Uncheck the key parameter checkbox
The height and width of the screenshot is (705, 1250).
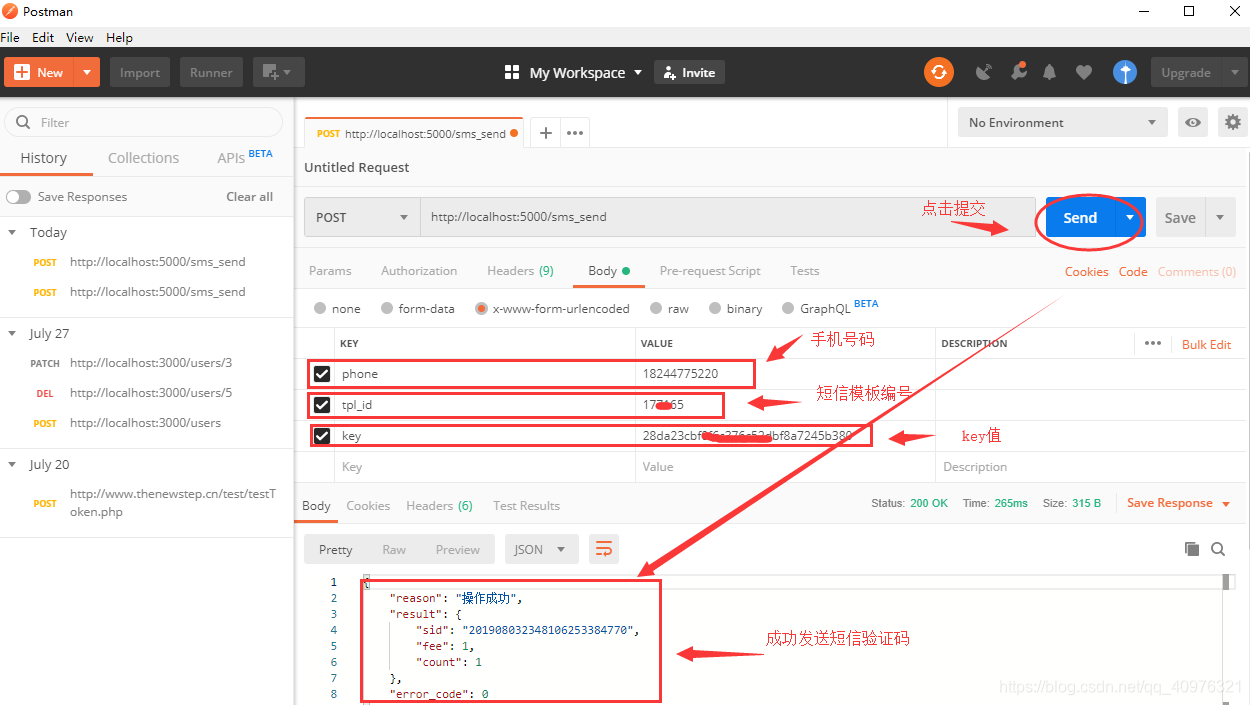tap(322, 436)
